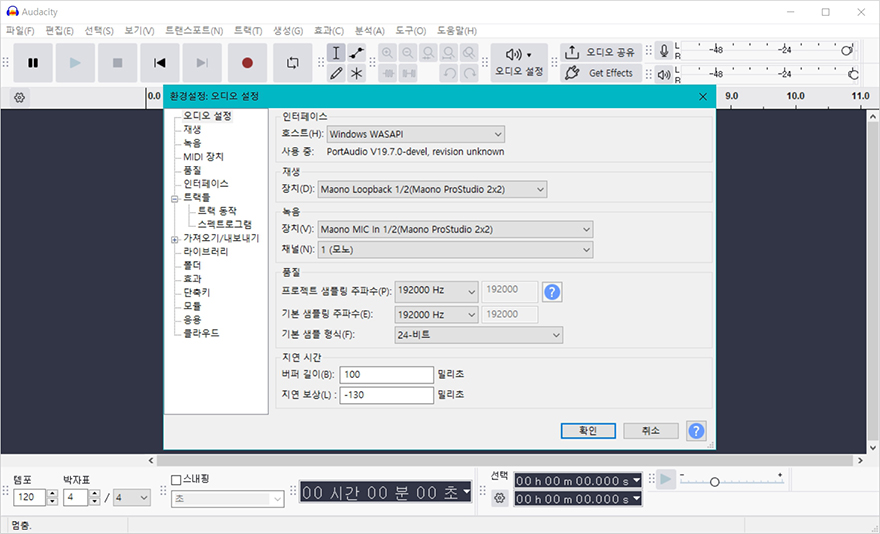880x534 pixels.
Task: Skip to end of project
Action: [x=202, y=63]
